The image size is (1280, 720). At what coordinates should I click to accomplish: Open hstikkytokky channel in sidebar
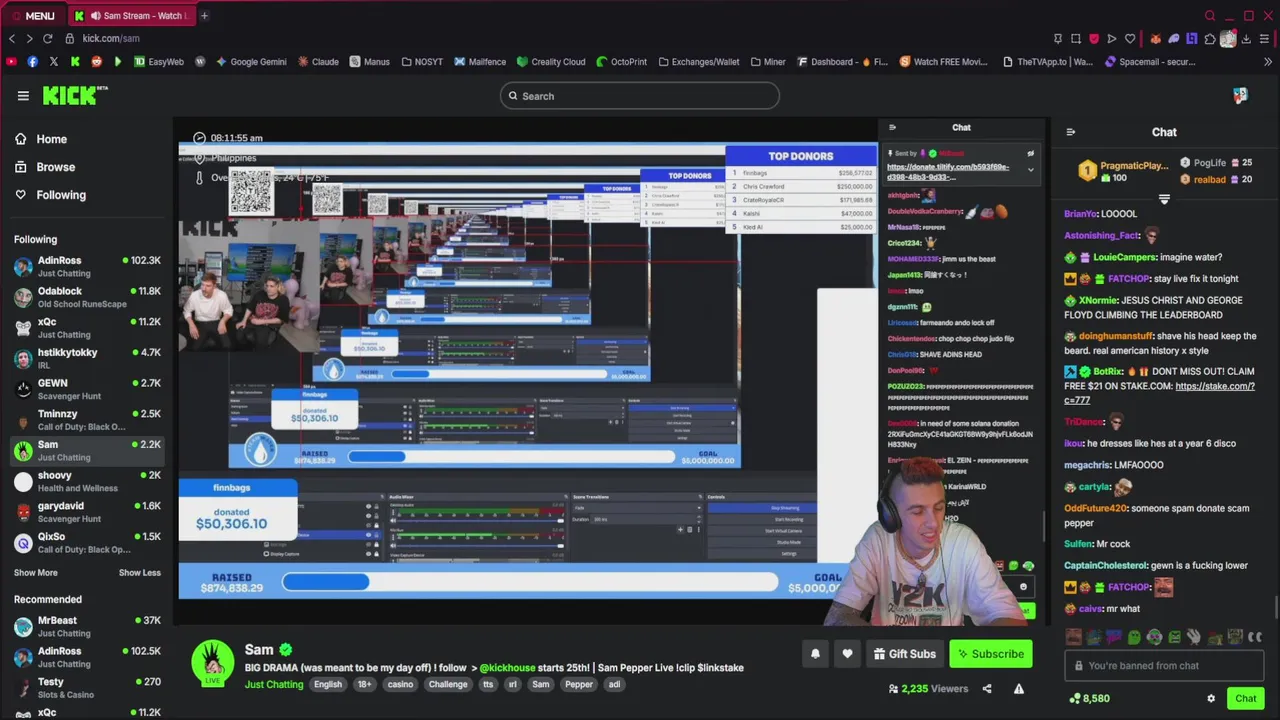click(87, 358)
